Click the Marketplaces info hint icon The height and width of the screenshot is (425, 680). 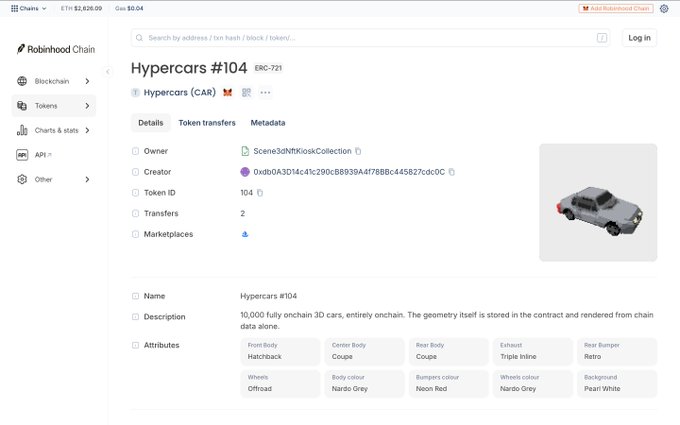coord(135,234)
